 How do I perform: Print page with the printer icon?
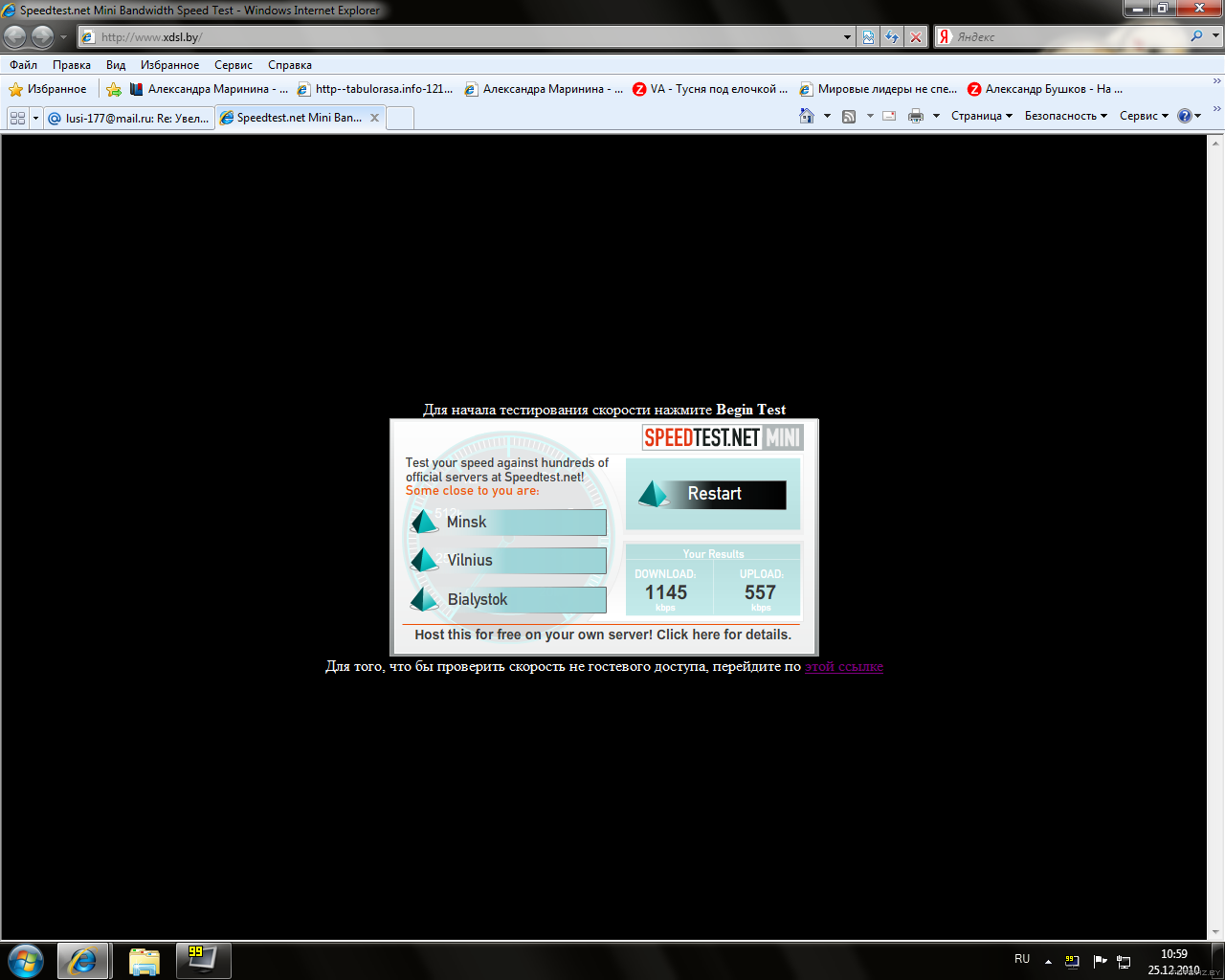(x=916, y=116)
